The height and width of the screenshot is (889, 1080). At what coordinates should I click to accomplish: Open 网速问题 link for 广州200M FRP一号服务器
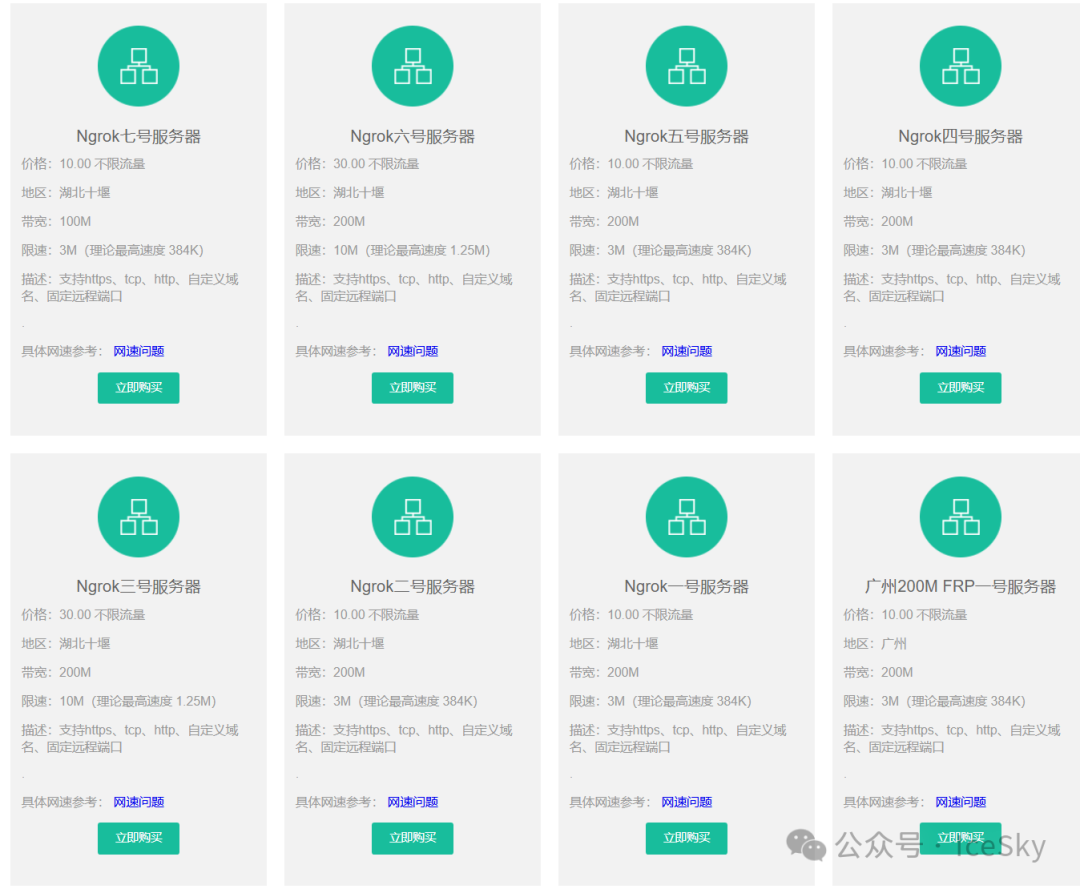(960, 802)
